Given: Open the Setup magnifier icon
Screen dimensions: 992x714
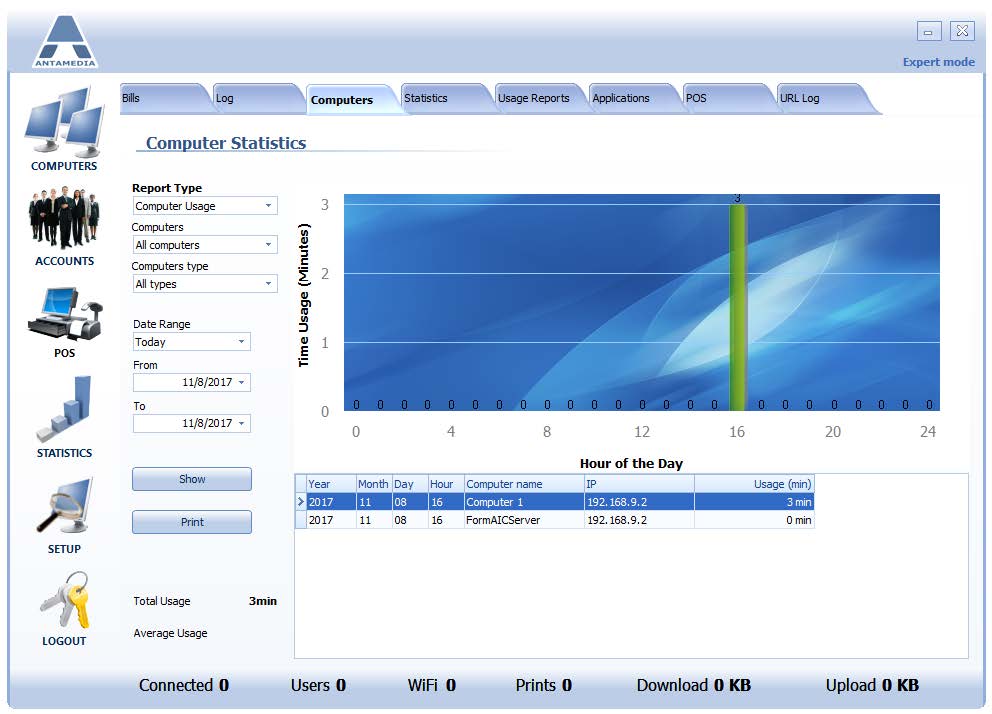Looking at the screenshot, I should (x=64, y=515).
